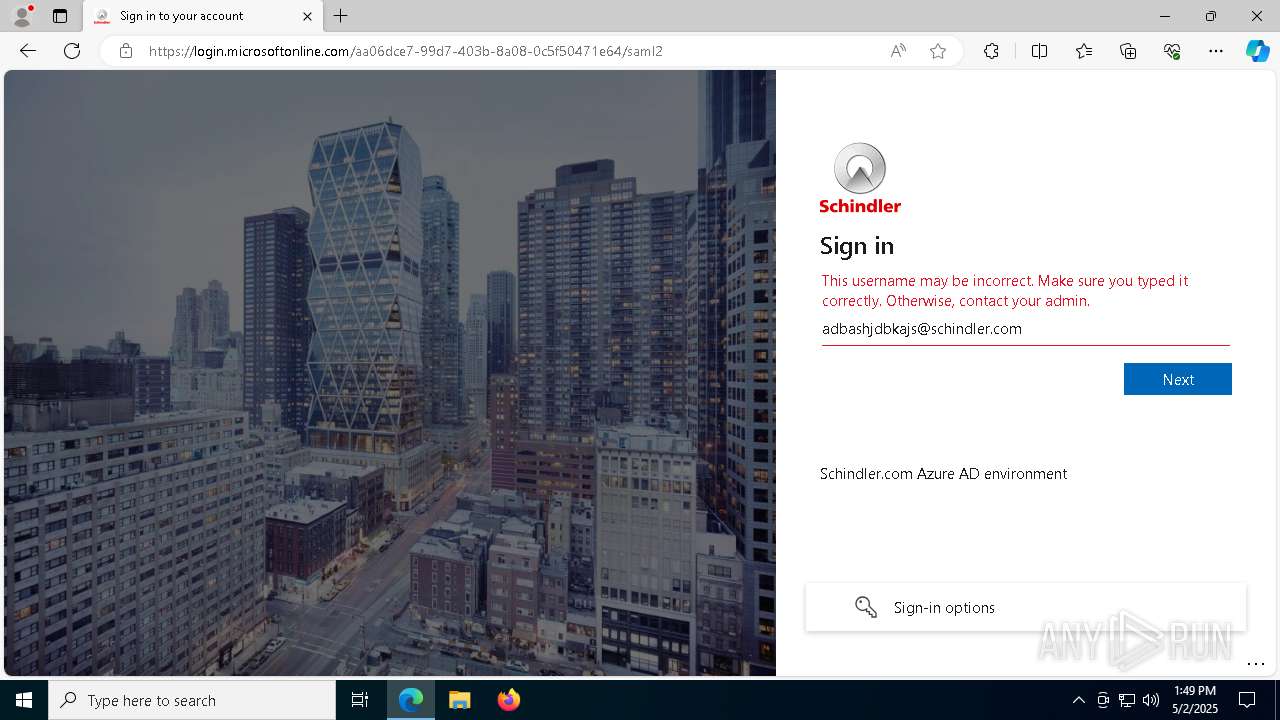Open the Copilot icon
Screen dimensions: 1280x720
point(1257,51)
